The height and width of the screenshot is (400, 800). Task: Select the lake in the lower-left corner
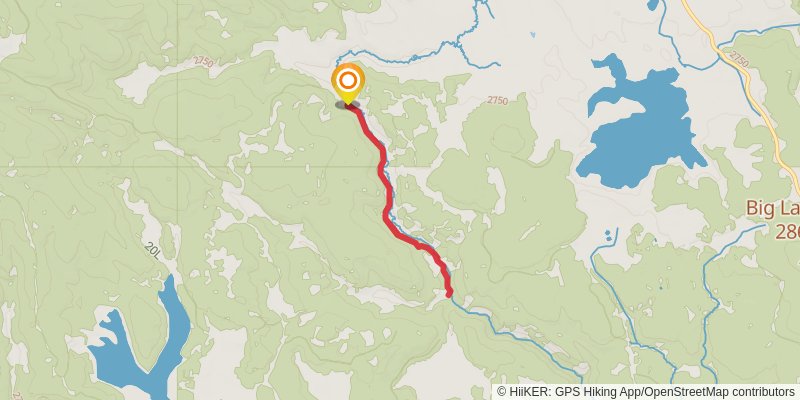(140, 344)
